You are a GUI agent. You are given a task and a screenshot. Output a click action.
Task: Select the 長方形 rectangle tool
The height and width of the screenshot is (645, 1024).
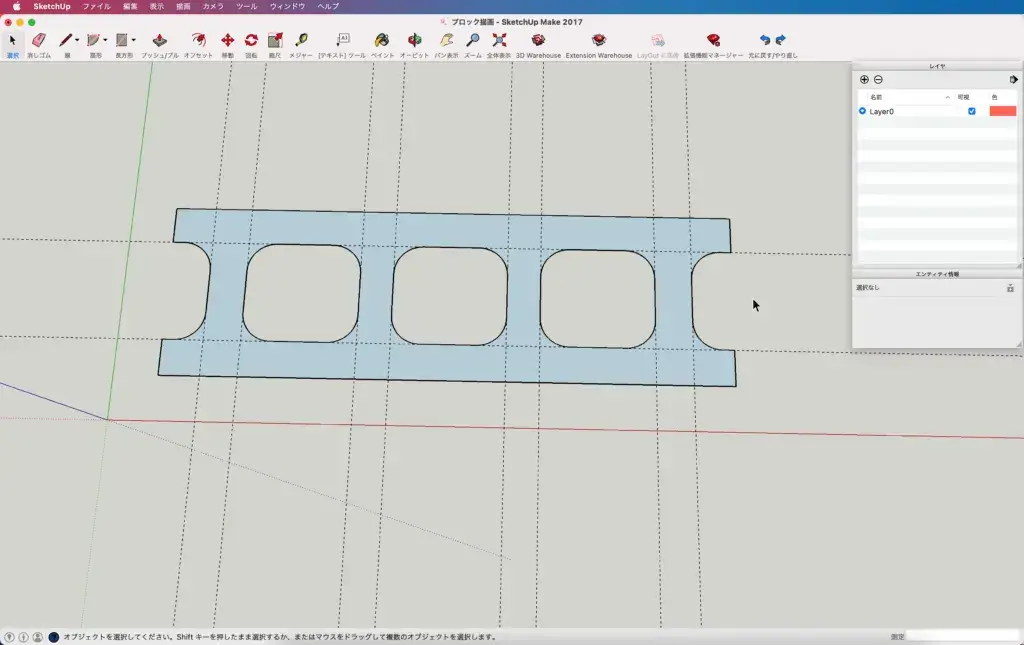point(121,40)
